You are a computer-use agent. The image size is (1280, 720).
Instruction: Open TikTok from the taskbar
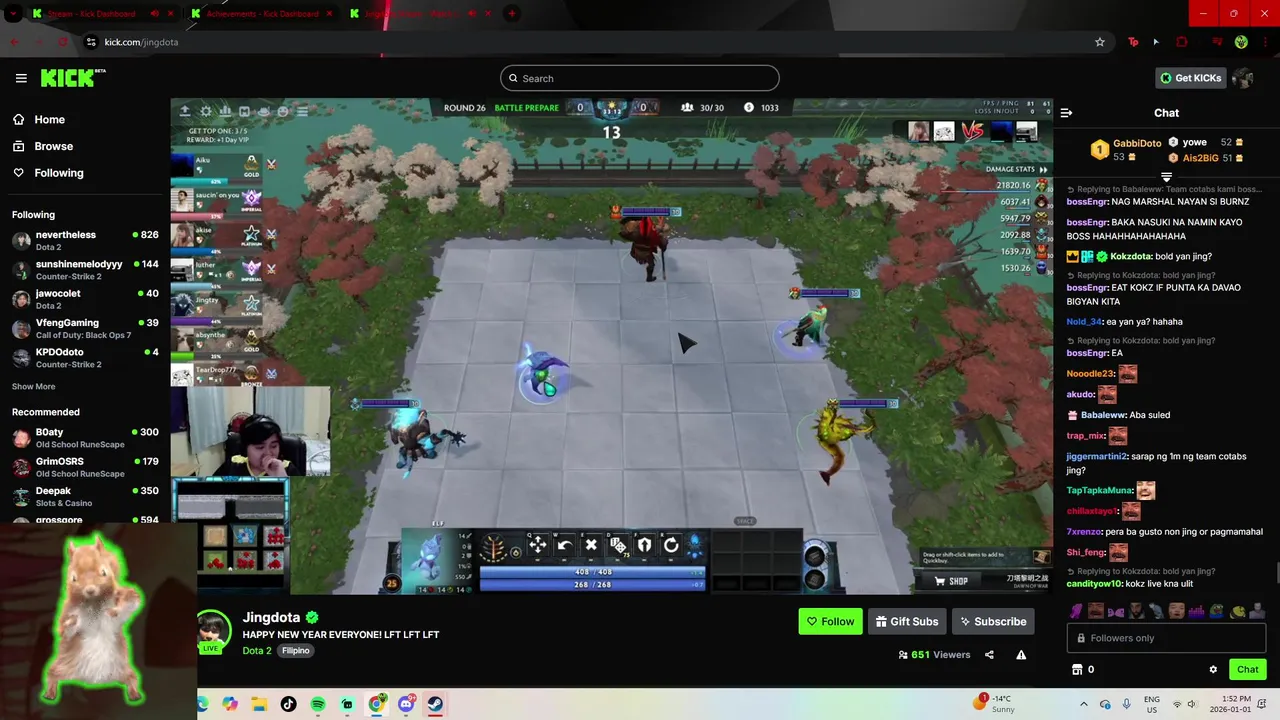288,704
